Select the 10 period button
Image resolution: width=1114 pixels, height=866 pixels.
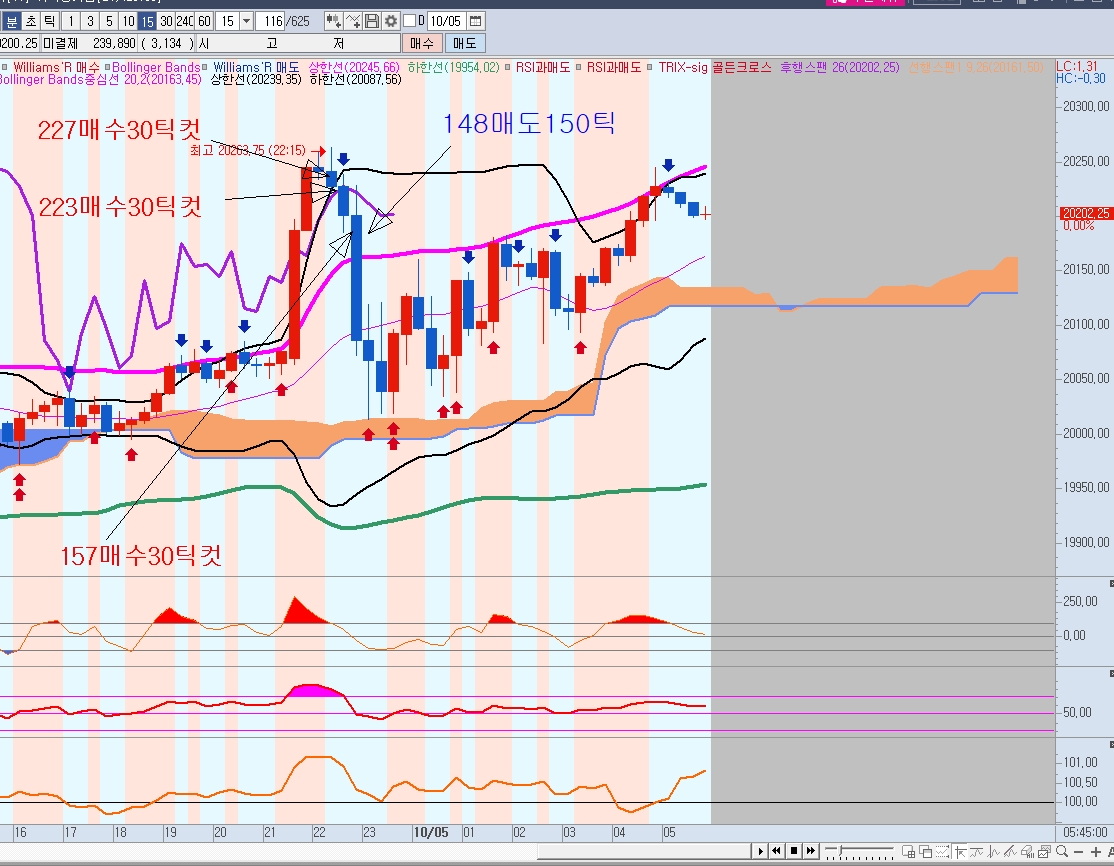coord(129,21)
